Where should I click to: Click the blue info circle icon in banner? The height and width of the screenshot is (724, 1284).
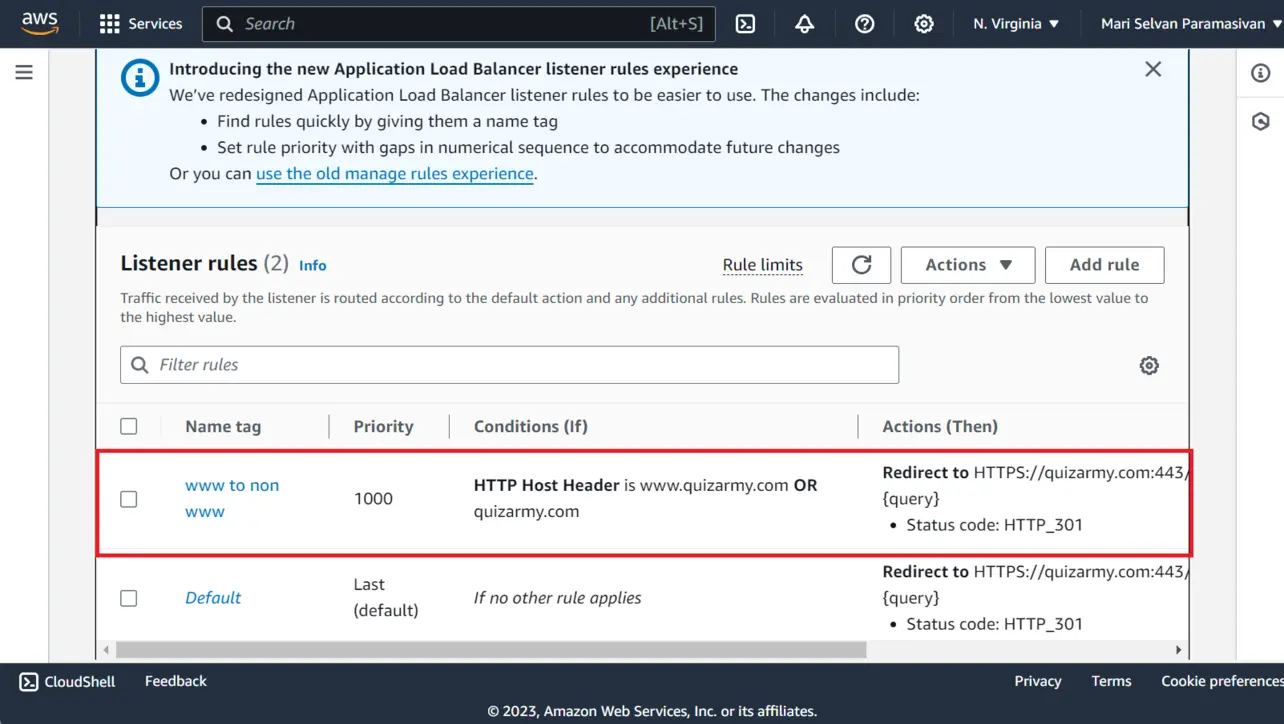[x=140, y=77]
